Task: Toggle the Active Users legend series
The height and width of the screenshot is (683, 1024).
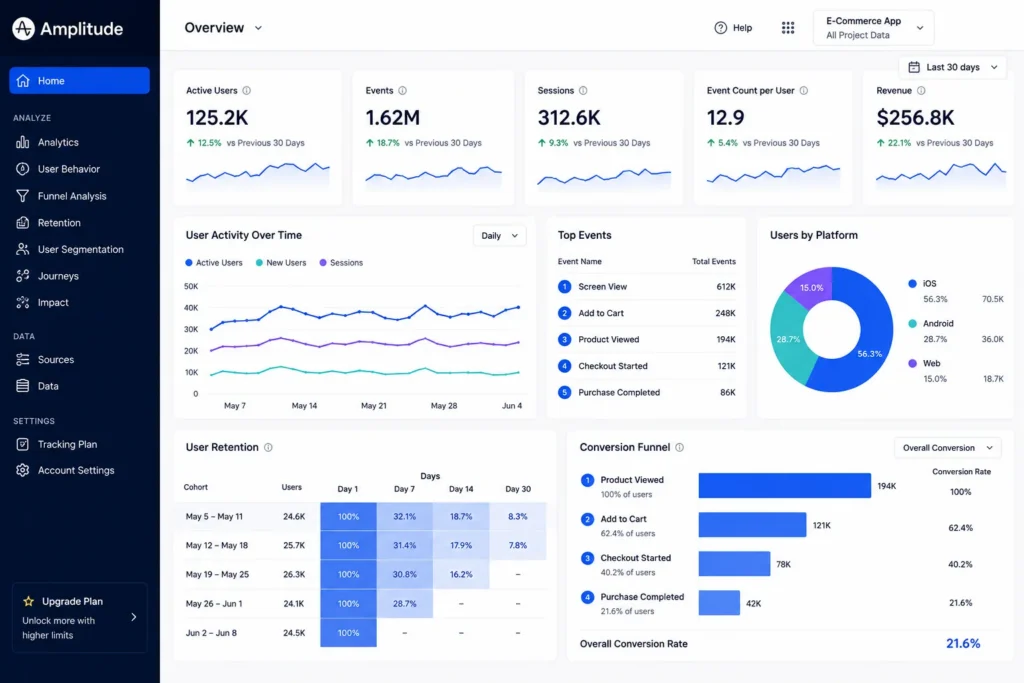Action: 214,262
